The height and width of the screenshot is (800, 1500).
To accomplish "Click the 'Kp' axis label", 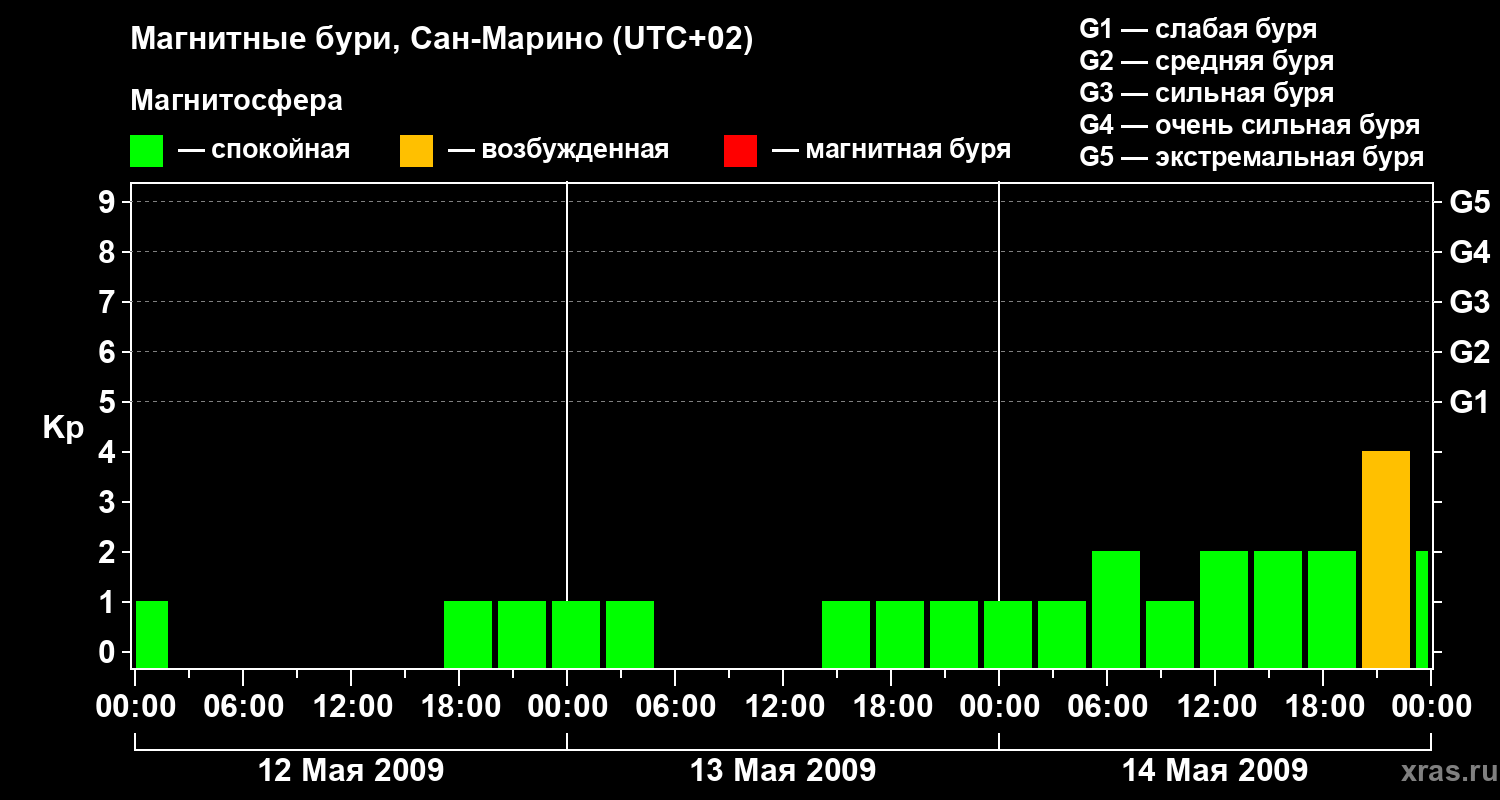I will (63, 428).
